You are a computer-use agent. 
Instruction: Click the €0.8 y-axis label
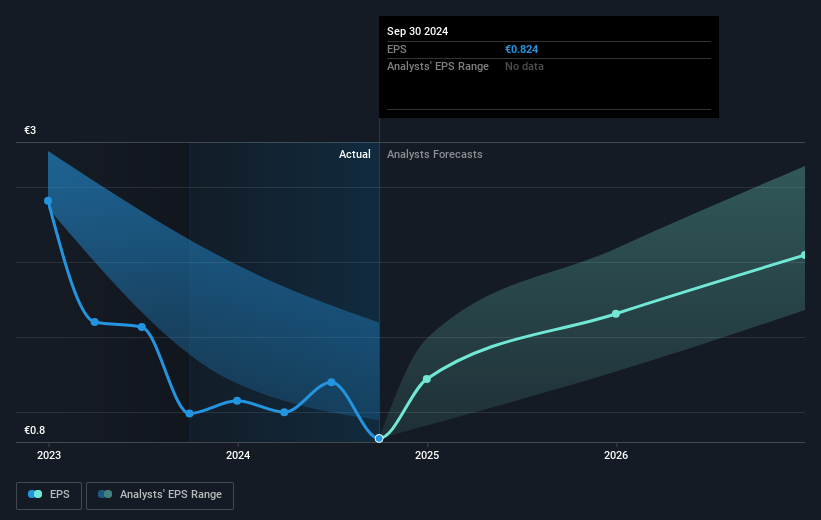(x=35, y=430)
